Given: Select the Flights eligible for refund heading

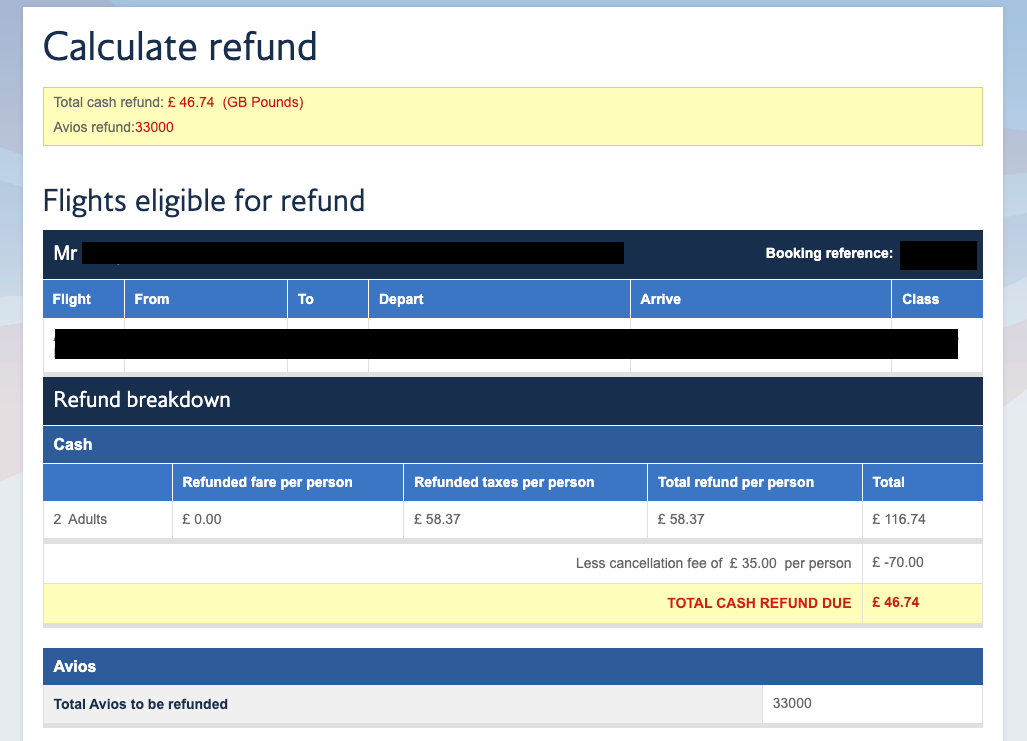Looking at the screenshot, I should (x=203, y=200).
